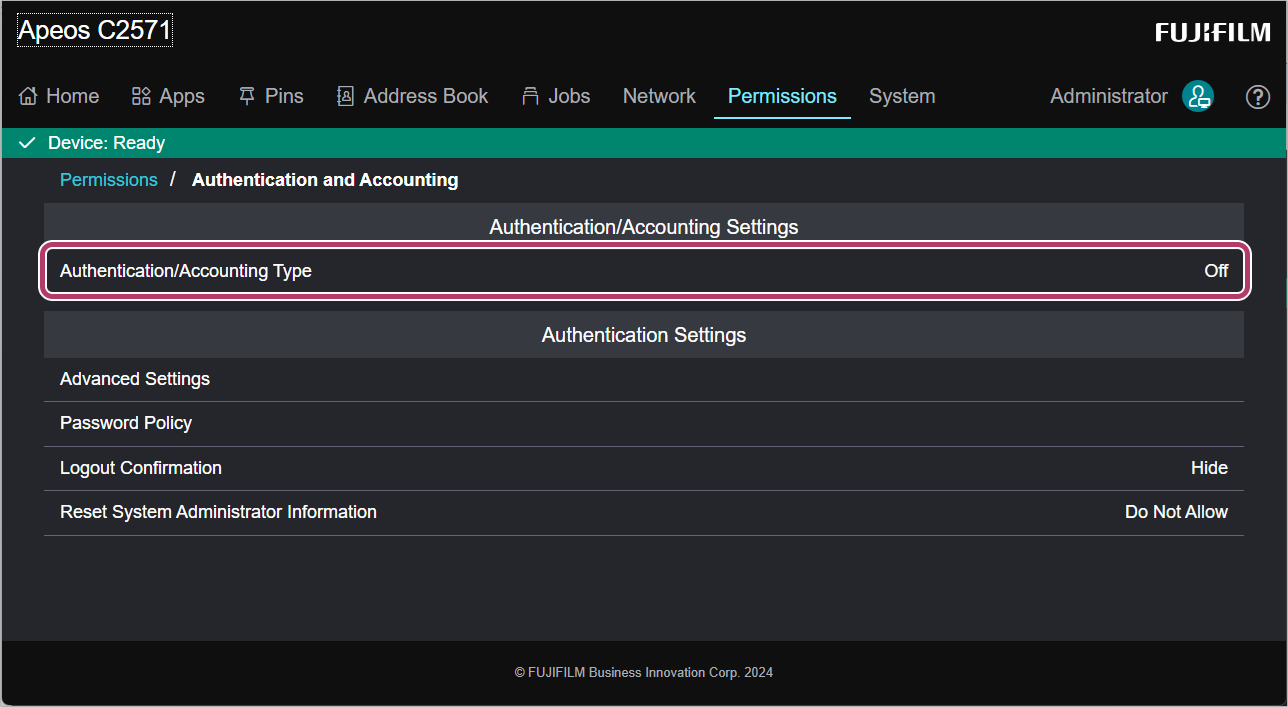1288x707 pixels.
Task: Click the 'Do Not Allow' value
Action: tap(1176, 512)
